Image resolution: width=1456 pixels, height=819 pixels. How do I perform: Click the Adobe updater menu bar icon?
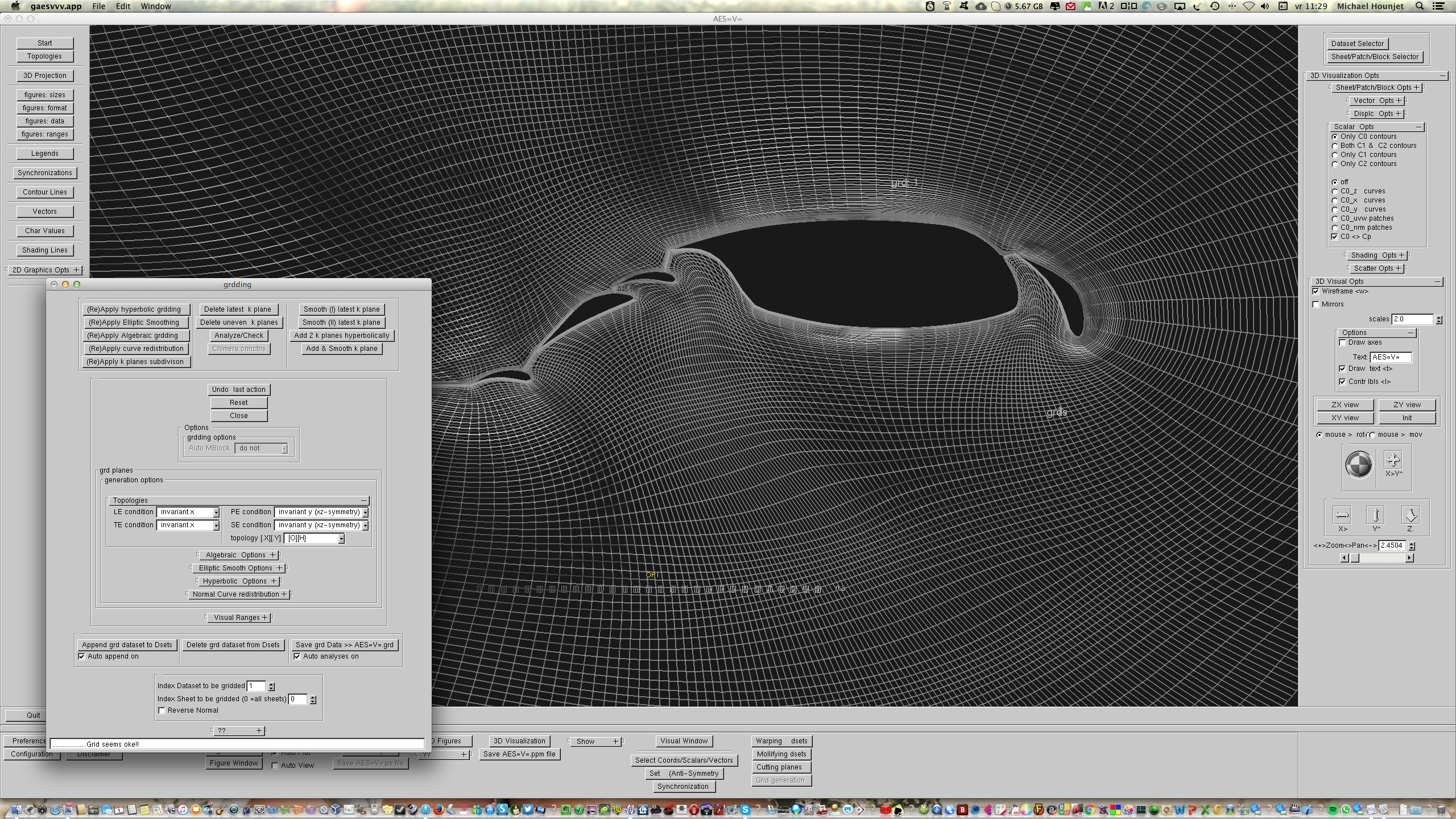tap(1106, 6)
